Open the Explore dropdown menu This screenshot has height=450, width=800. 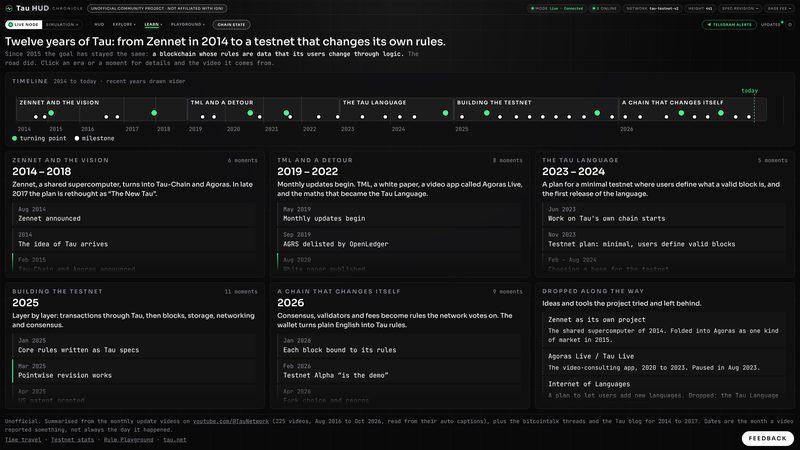click(124, 24)
